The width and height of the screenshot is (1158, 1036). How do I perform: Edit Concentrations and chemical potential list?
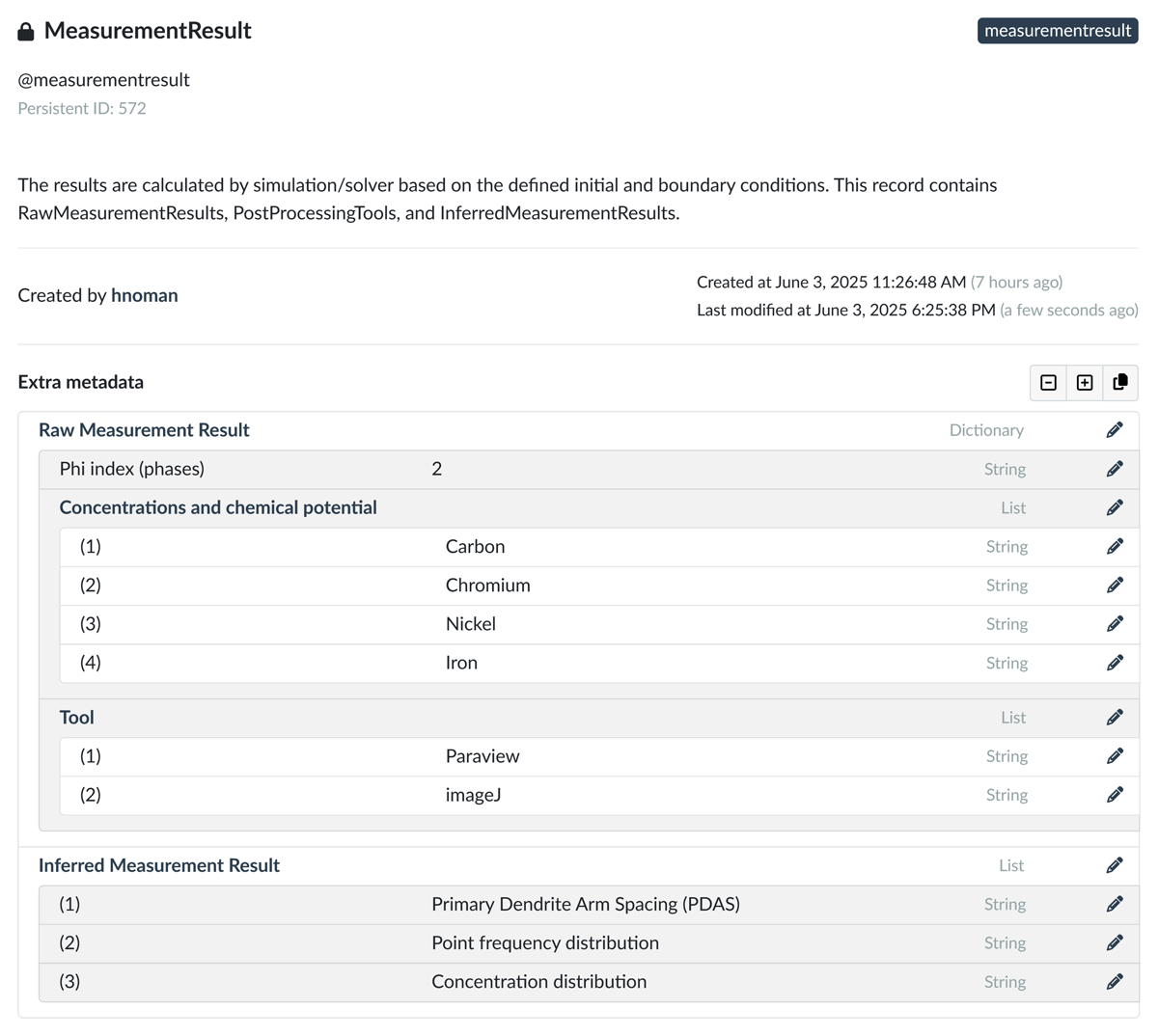1115,507
